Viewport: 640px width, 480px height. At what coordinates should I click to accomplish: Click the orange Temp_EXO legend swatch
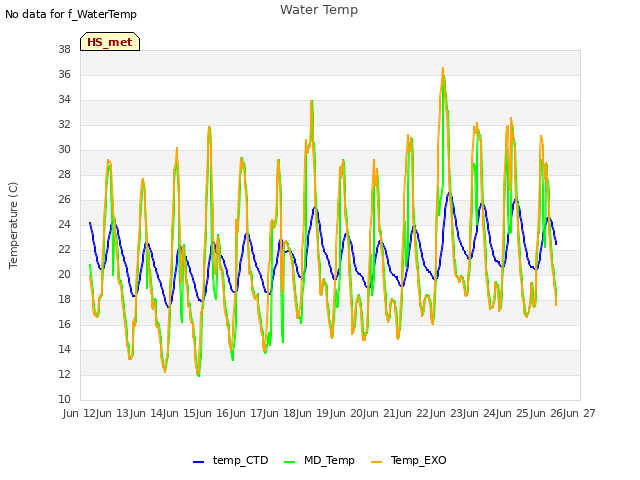tap(376, 462)
